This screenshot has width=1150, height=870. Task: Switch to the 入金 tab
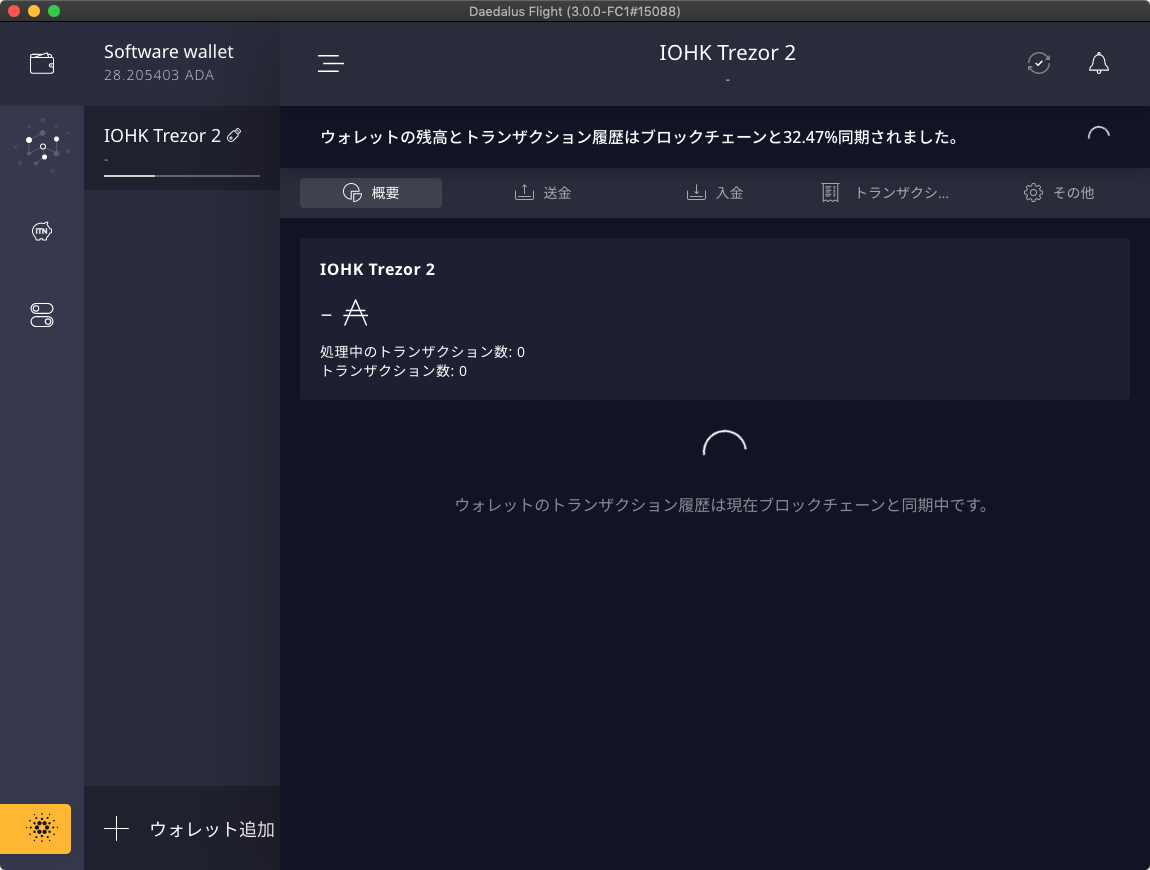[x=715, y=193]
